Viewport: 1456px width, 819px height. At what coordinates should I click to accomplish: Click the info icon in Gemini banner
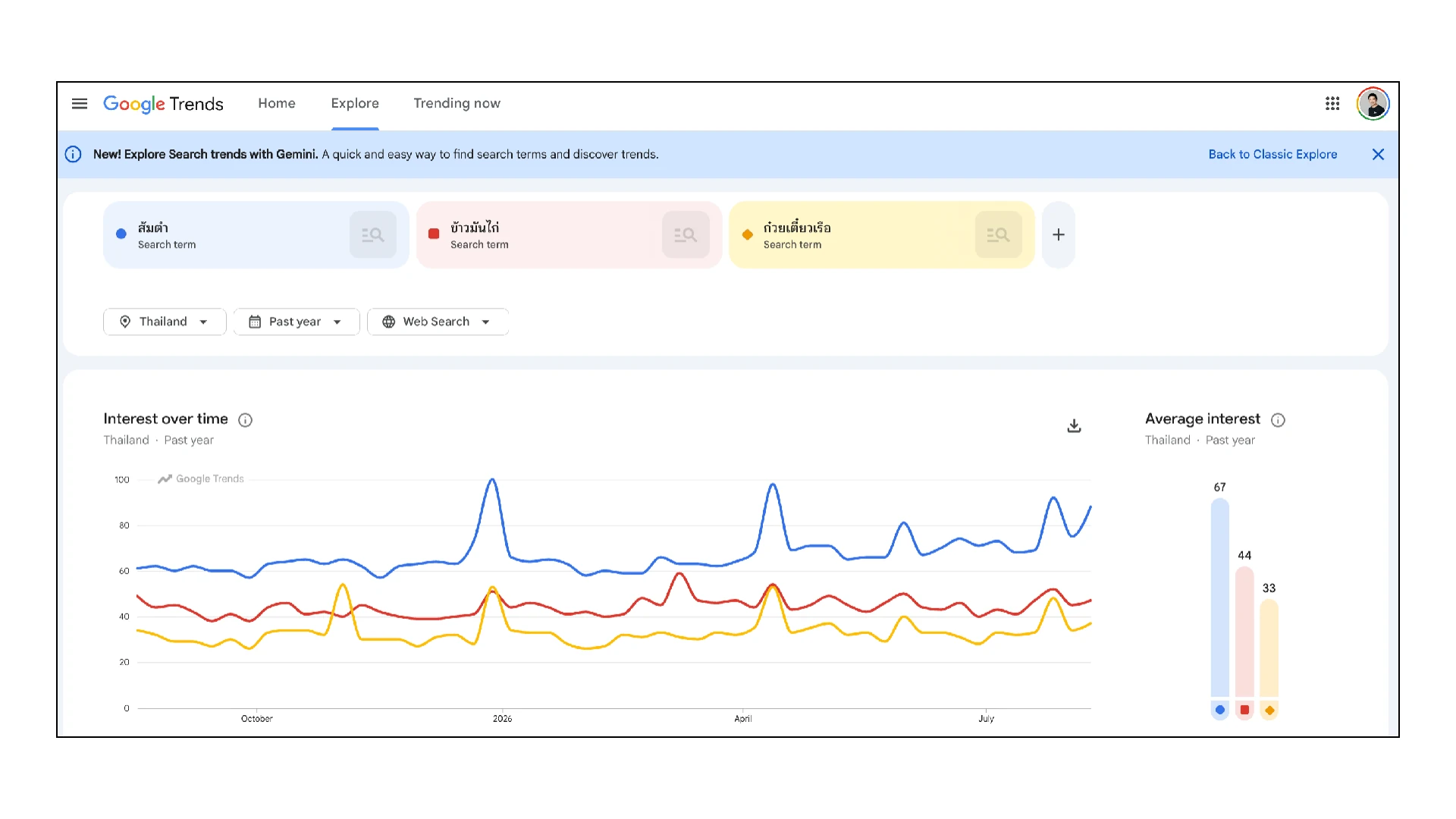[x=74, y=155]
